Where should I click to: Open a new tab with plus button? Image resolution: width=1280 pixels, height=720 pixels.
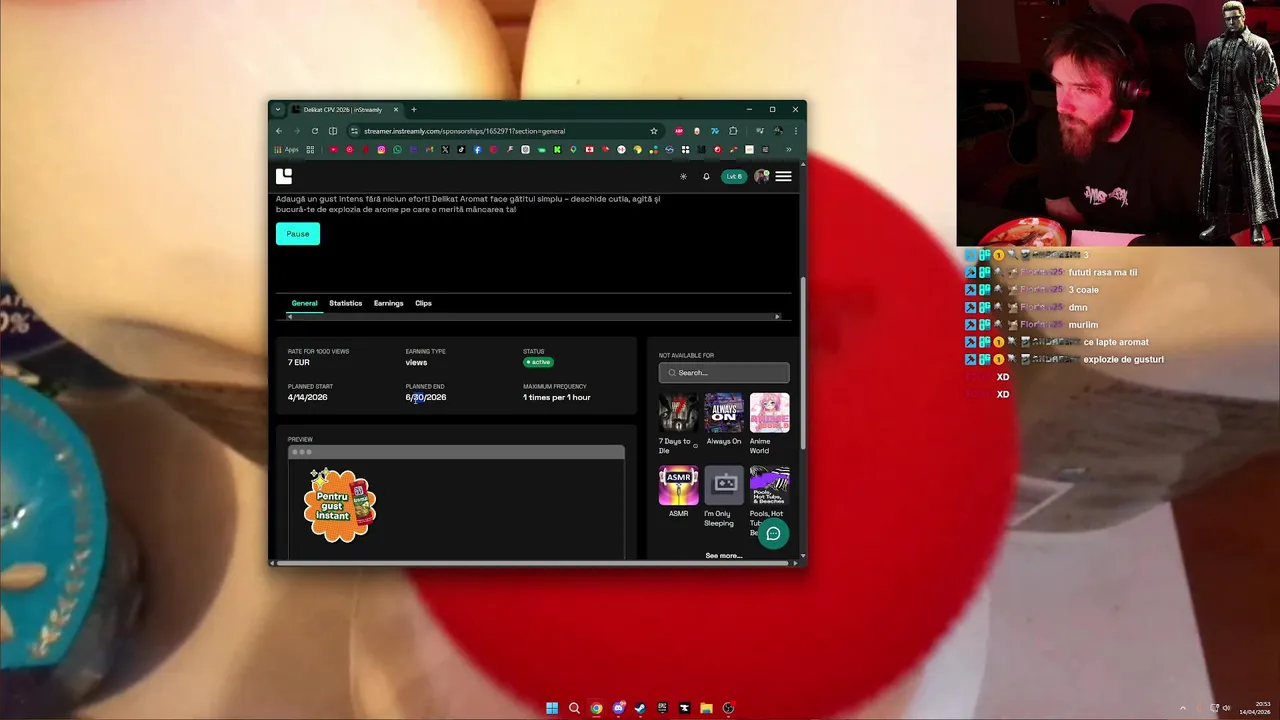pos(414,110)
